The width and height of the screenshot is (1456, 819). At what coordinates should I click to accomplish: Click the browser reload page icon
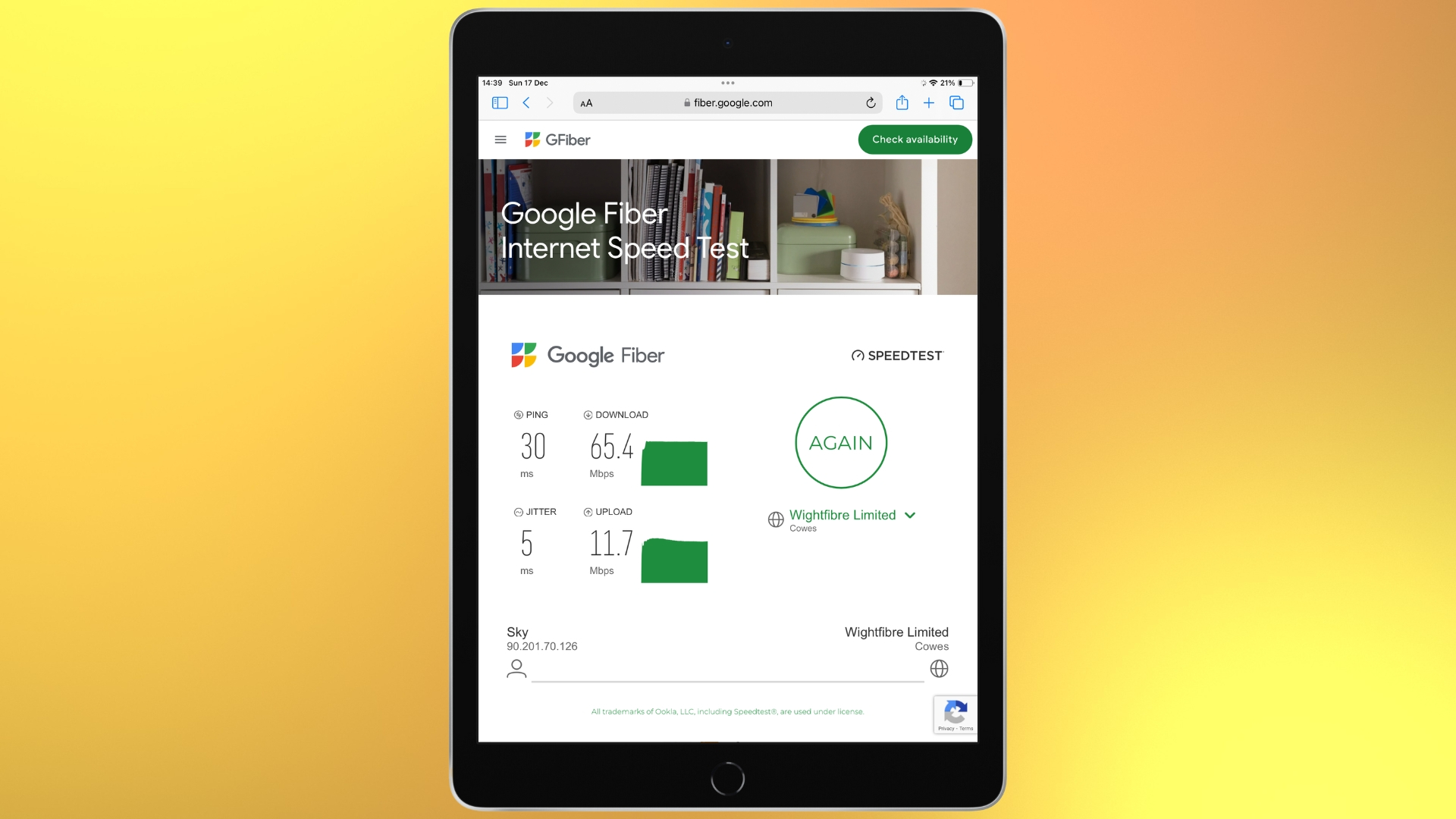(871, 102)
